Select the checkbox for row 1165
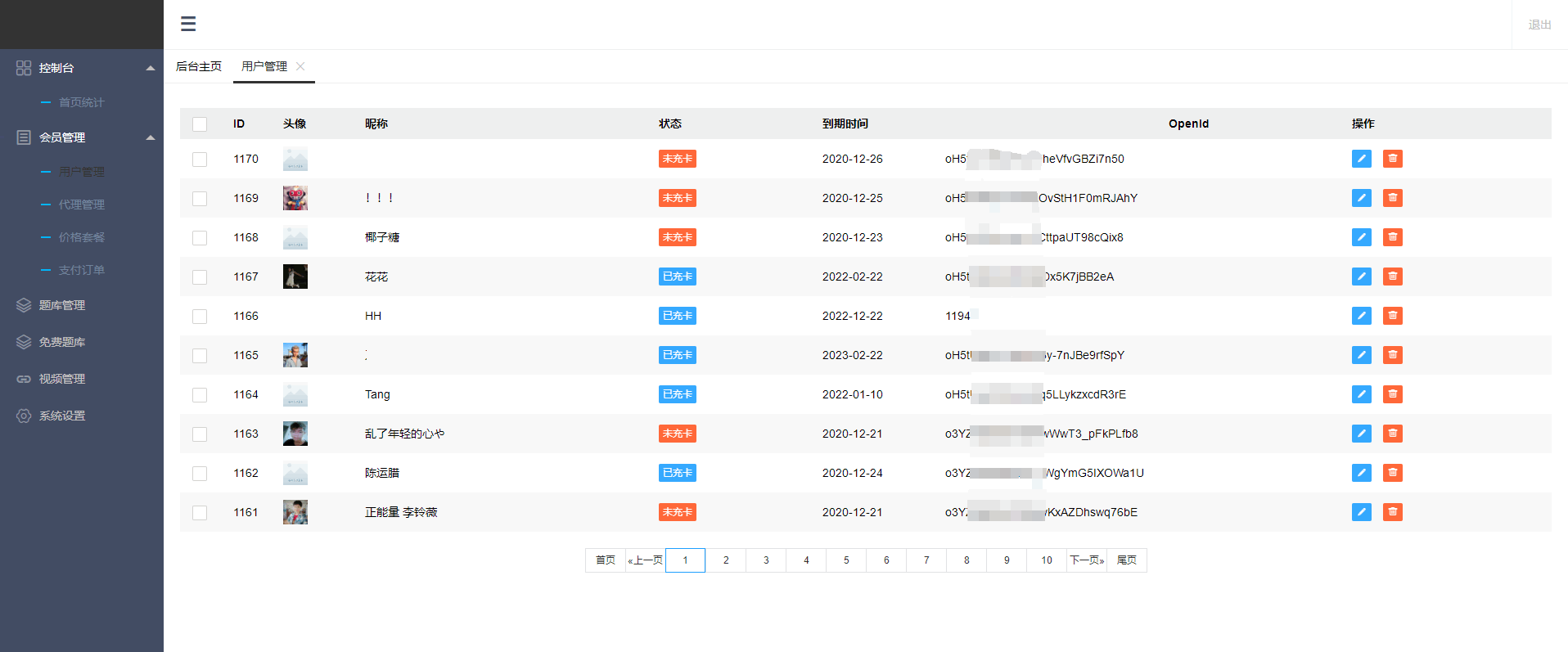The width and height of the screenshot is (1568, 652). (x=200, y=356)
